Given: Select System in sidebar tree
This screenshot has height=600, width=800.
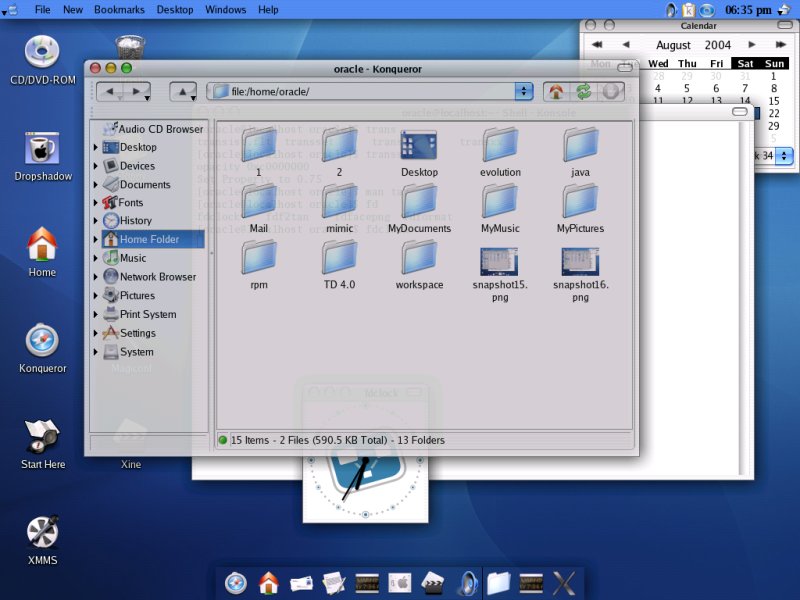Looking at the screenshot, I should pyautogui.click(x=128, y=352).
